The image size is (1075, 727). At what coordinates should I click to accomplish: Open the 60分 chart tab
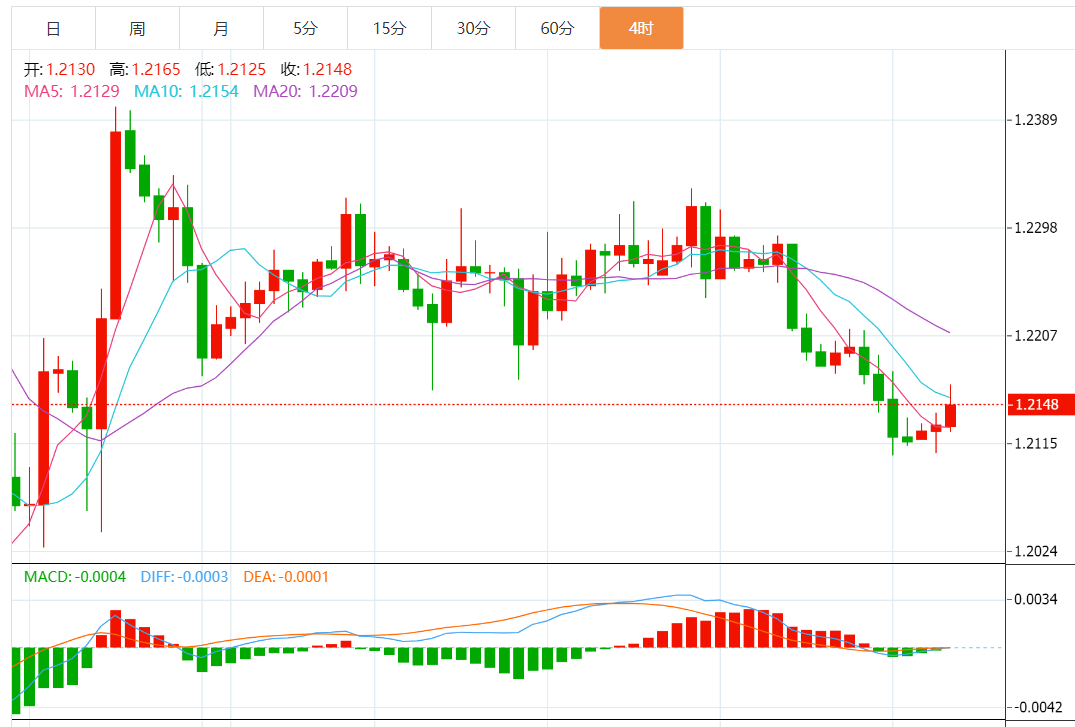click(557, 28)
